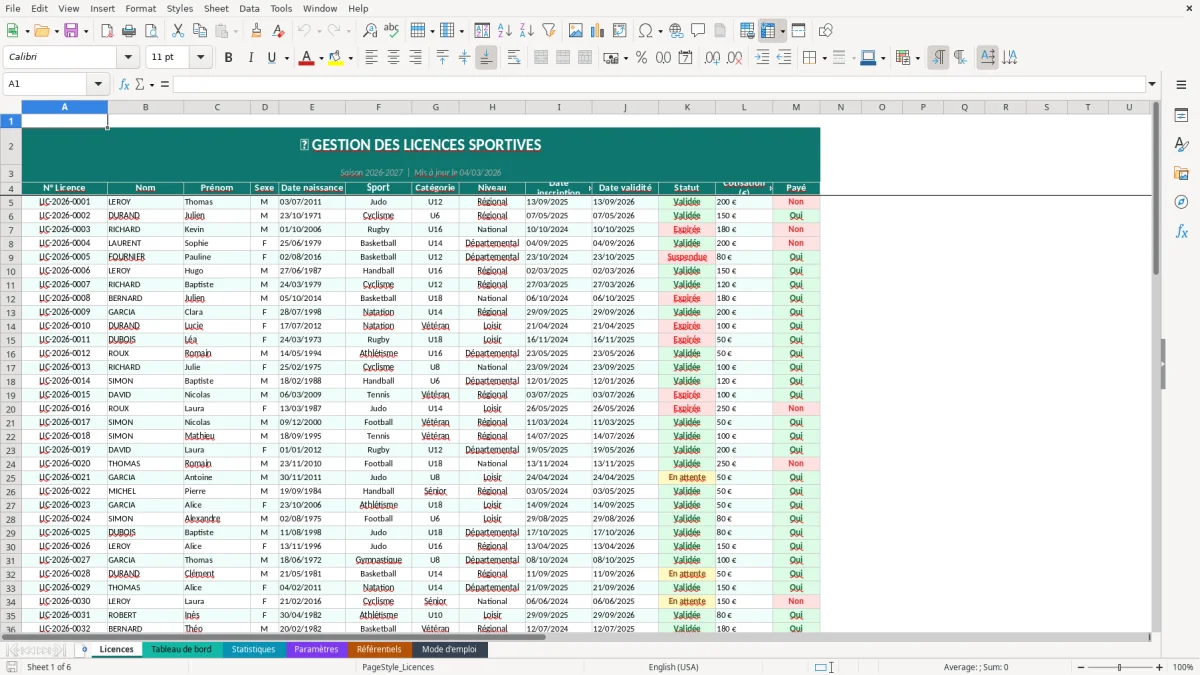Screen dimensions: 1200x675
Task: Insert a comment
Action: 698,31
